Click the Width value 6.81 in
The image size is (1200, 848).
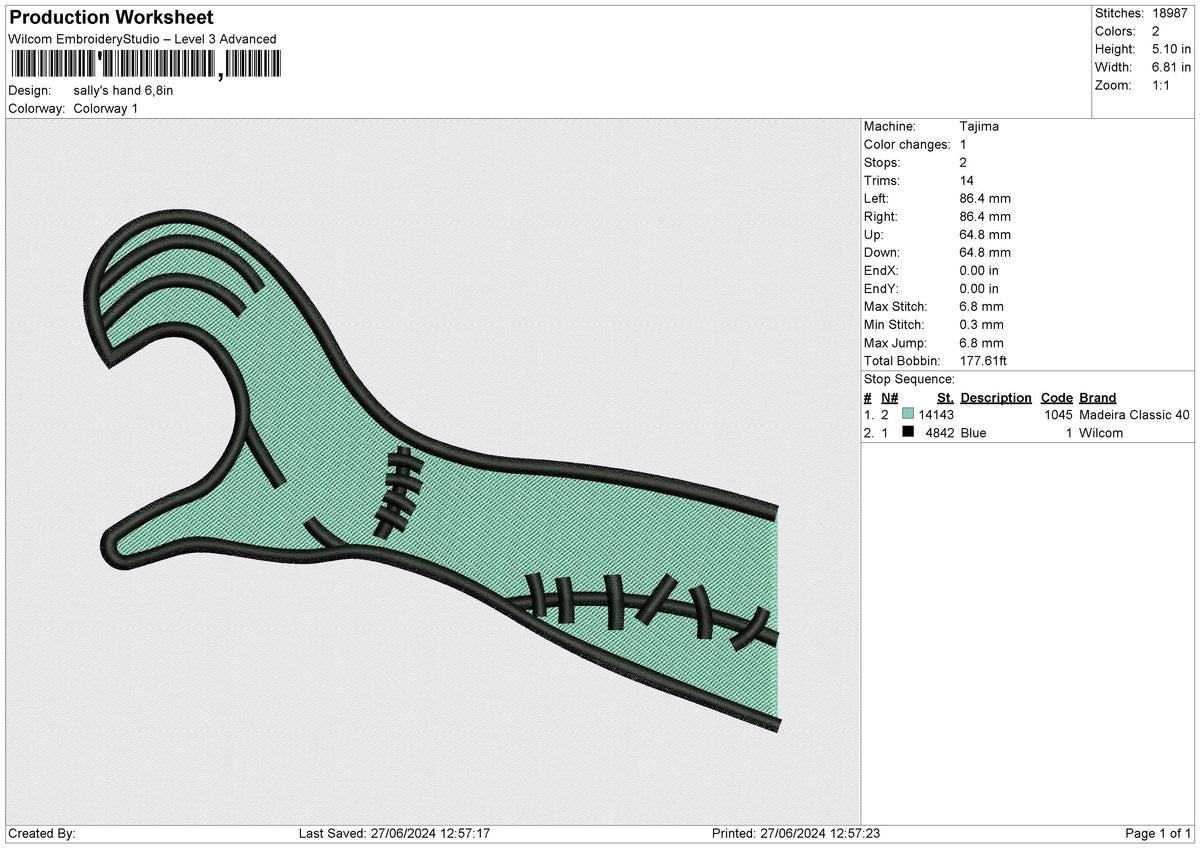coord(1171,67)
